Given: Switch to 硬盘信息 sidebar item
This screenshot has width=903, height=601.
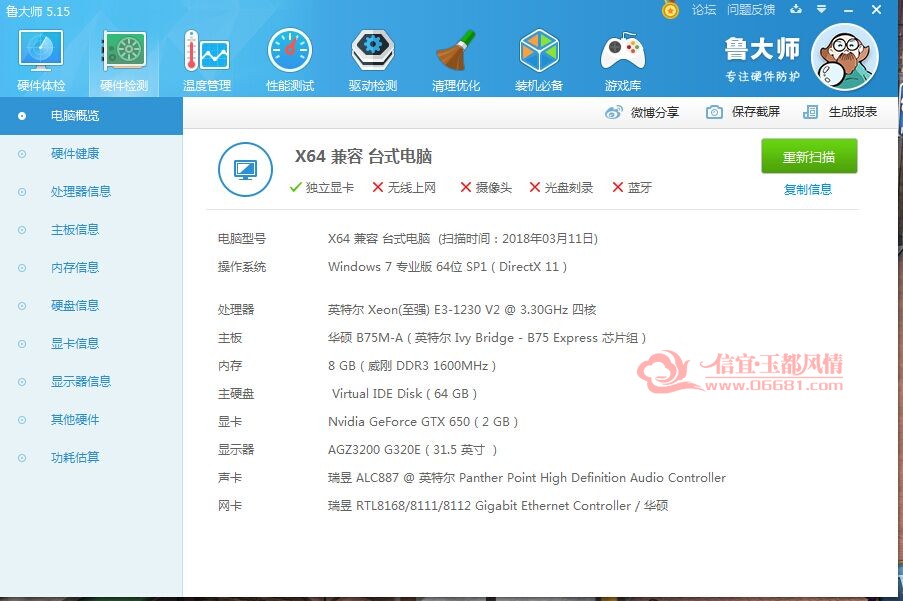Looking at the screenshot, I should tap(75, 306).
